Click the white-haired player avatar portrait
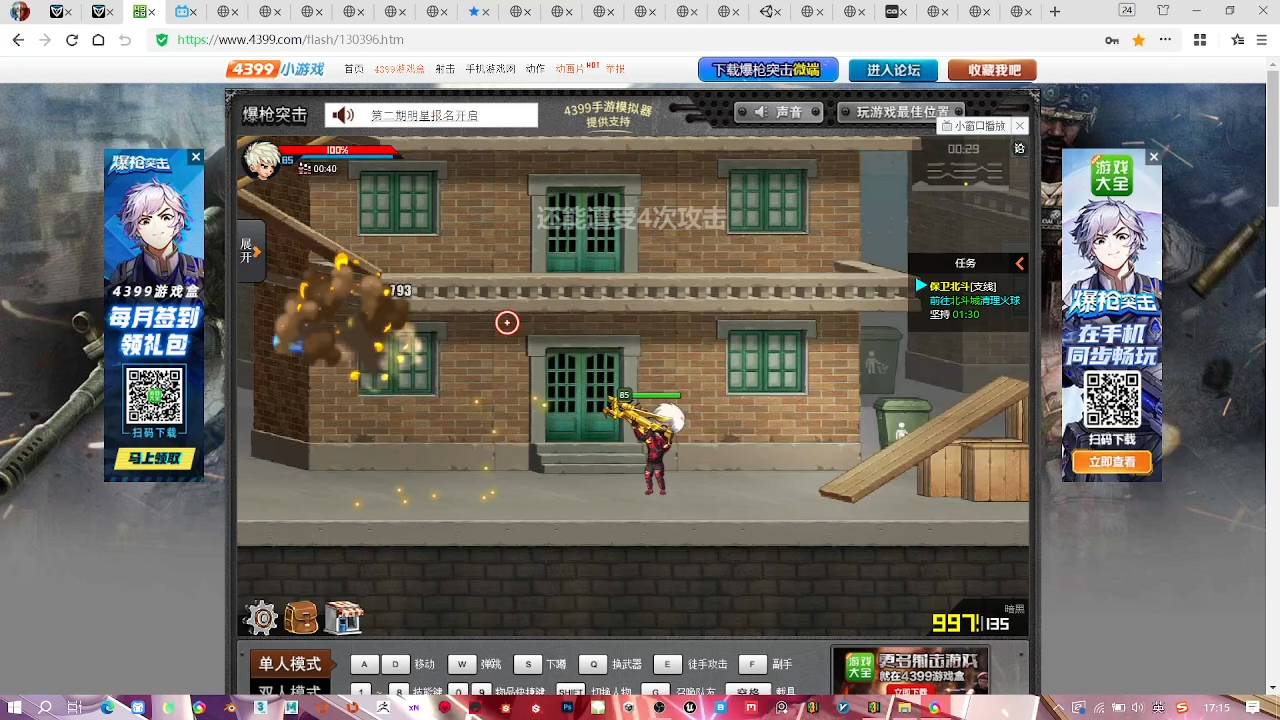This screenshot has width=1280, height=720. click(x=262, y=160)
